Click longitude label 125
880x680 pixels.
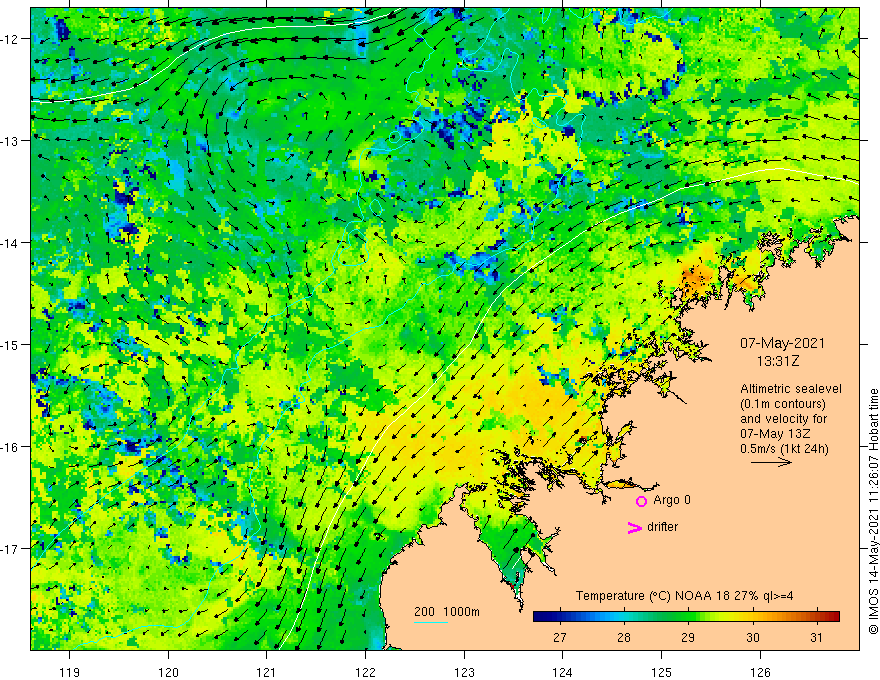[x=661, y=672]
